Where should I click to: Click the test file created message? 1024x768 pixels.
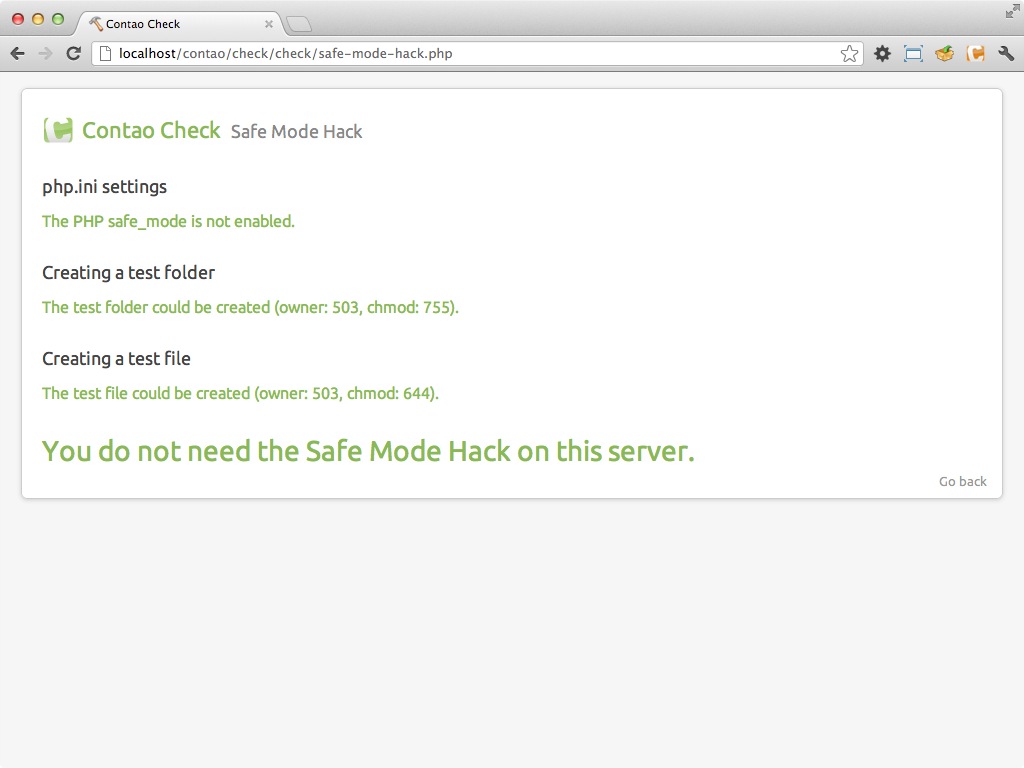pos(240,393)
